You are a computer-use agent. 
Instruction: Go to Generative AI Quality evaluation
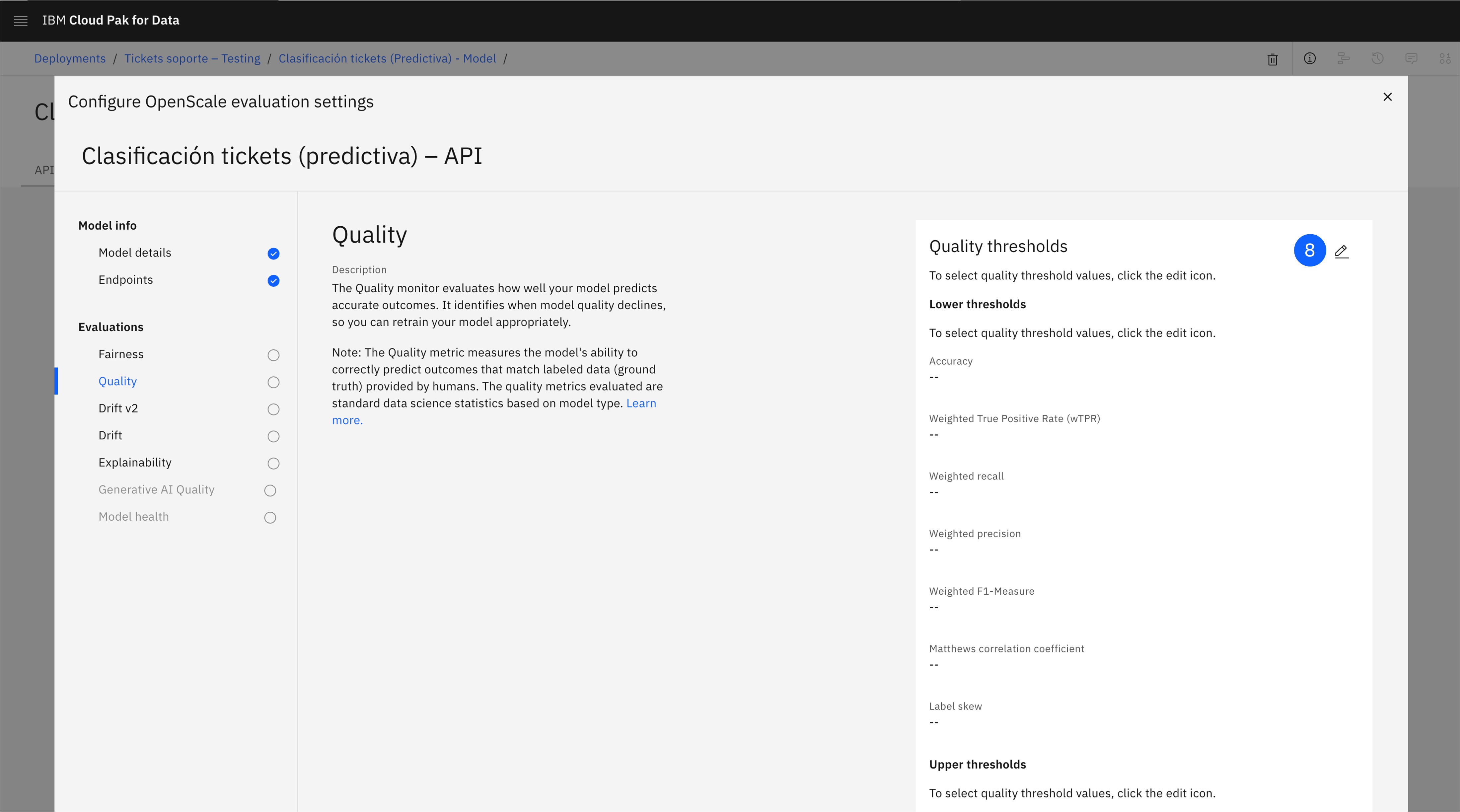point(156,489)
